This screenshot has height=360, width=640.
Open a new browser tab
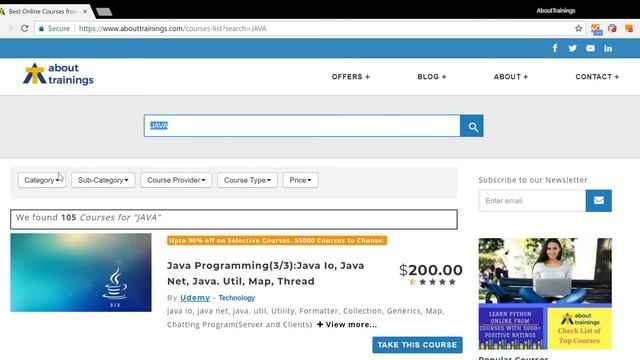(x=104, y=12)
